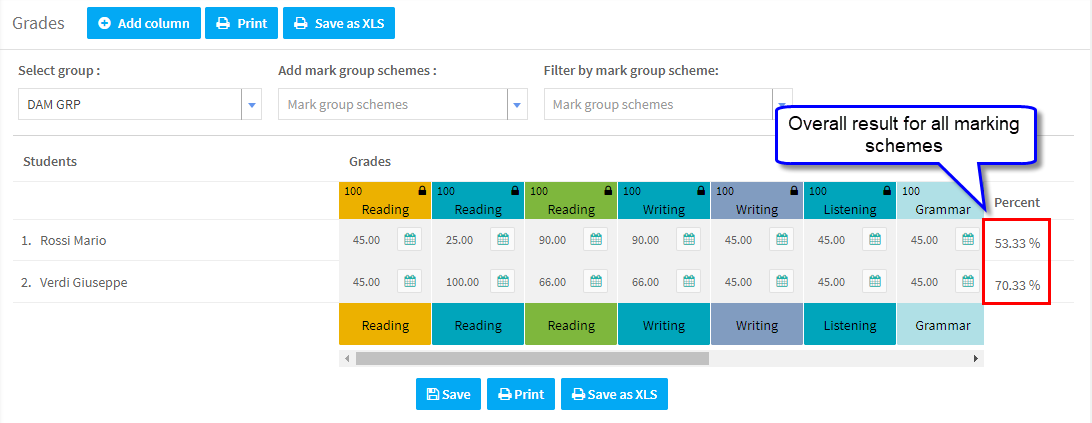Click lock icon on Listening column header
The height and width of the screenshot is (423, 1092).
point(887,190)
